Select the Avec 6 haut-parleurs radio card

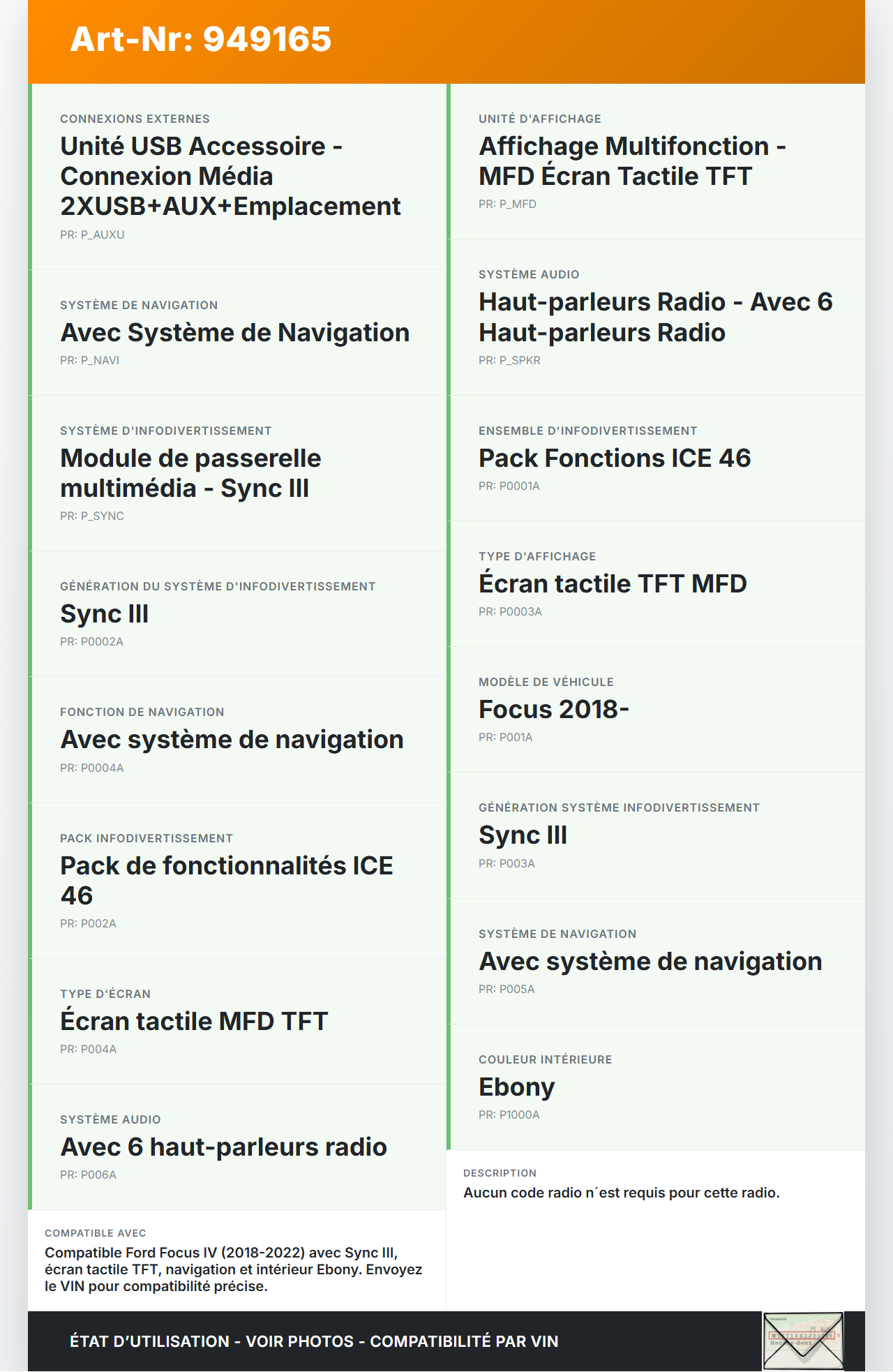tap(237, 1147)
